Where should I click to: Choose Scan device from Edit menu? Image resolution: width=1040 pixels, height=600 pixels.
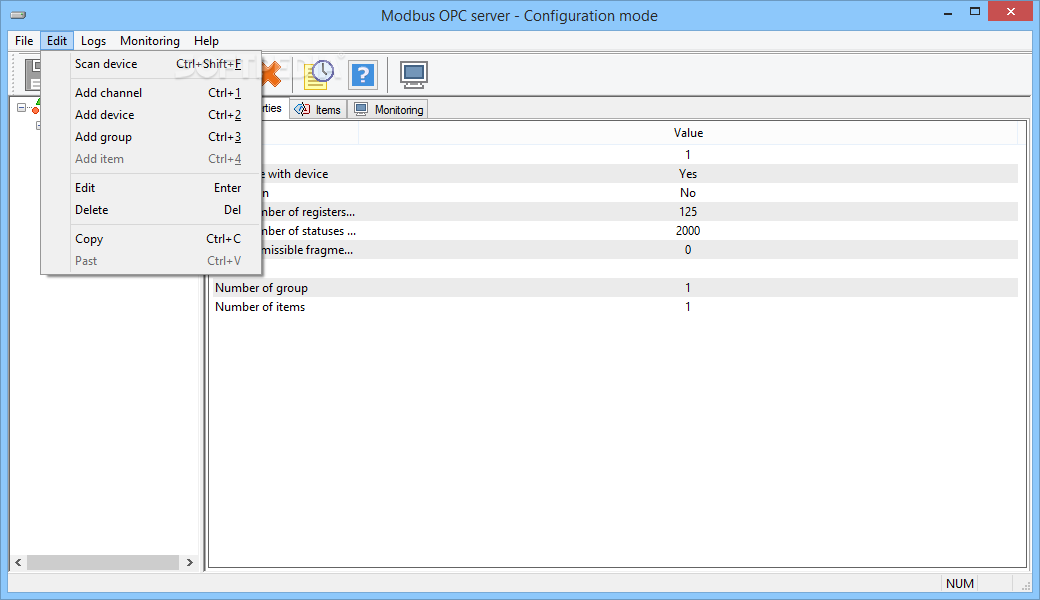(151, 64)
